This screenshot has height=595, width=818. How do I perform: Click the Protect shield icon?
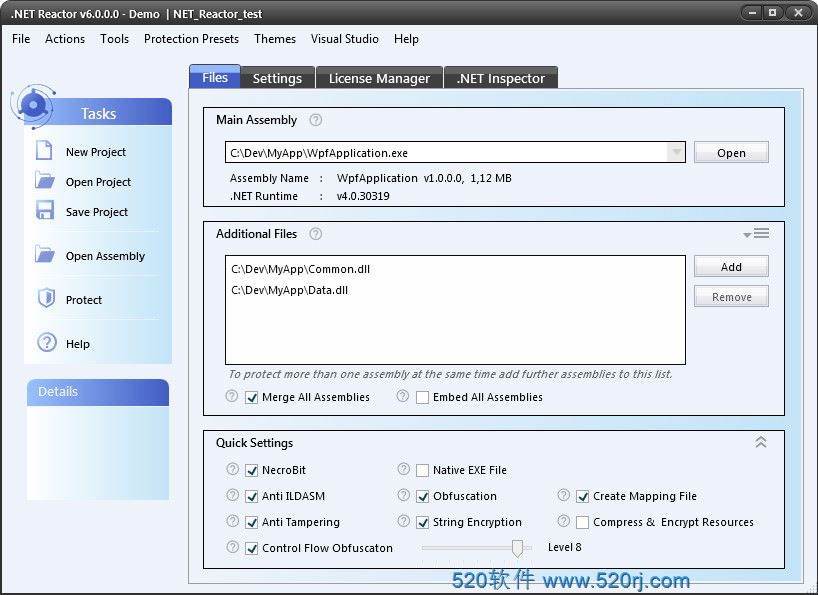(46, 298)
